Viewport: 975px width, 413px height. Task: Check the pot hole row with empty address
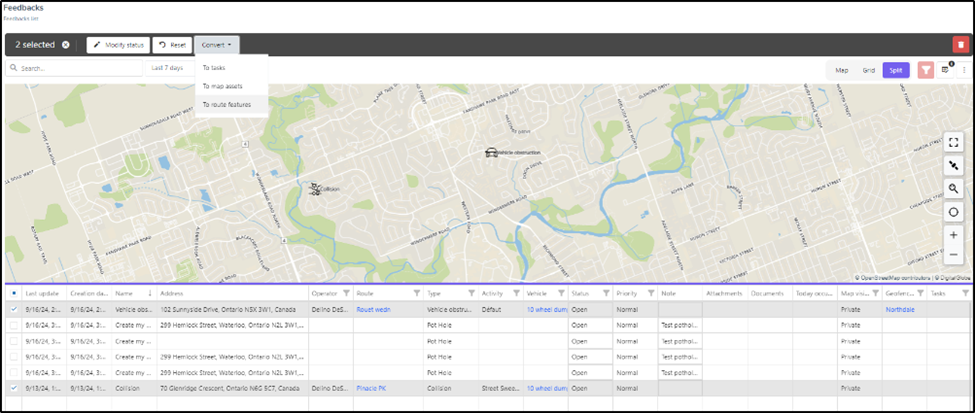point(14,341)
